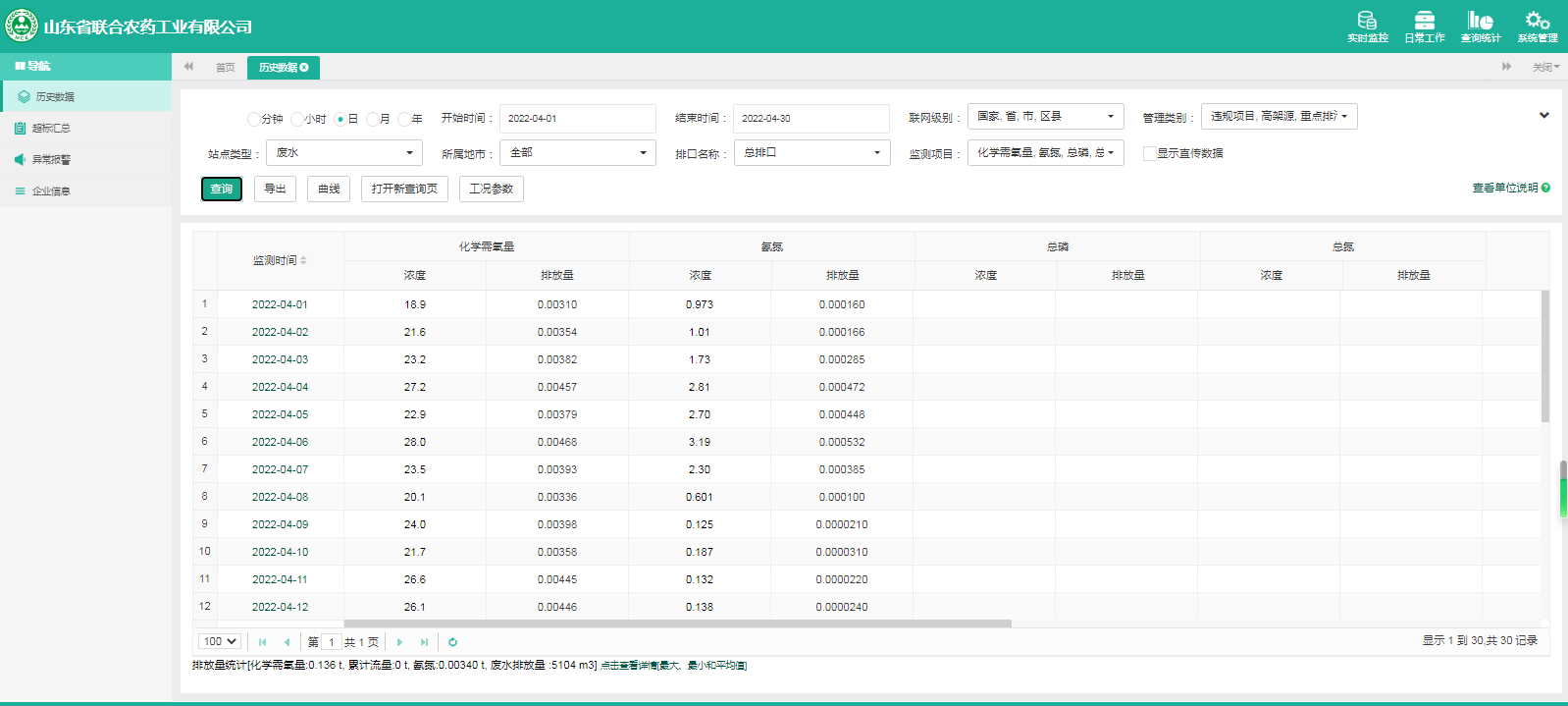Screen dimensions: 1568x706
Task: Open 超标汇总 in the left navigation
Action: point(51,129)
